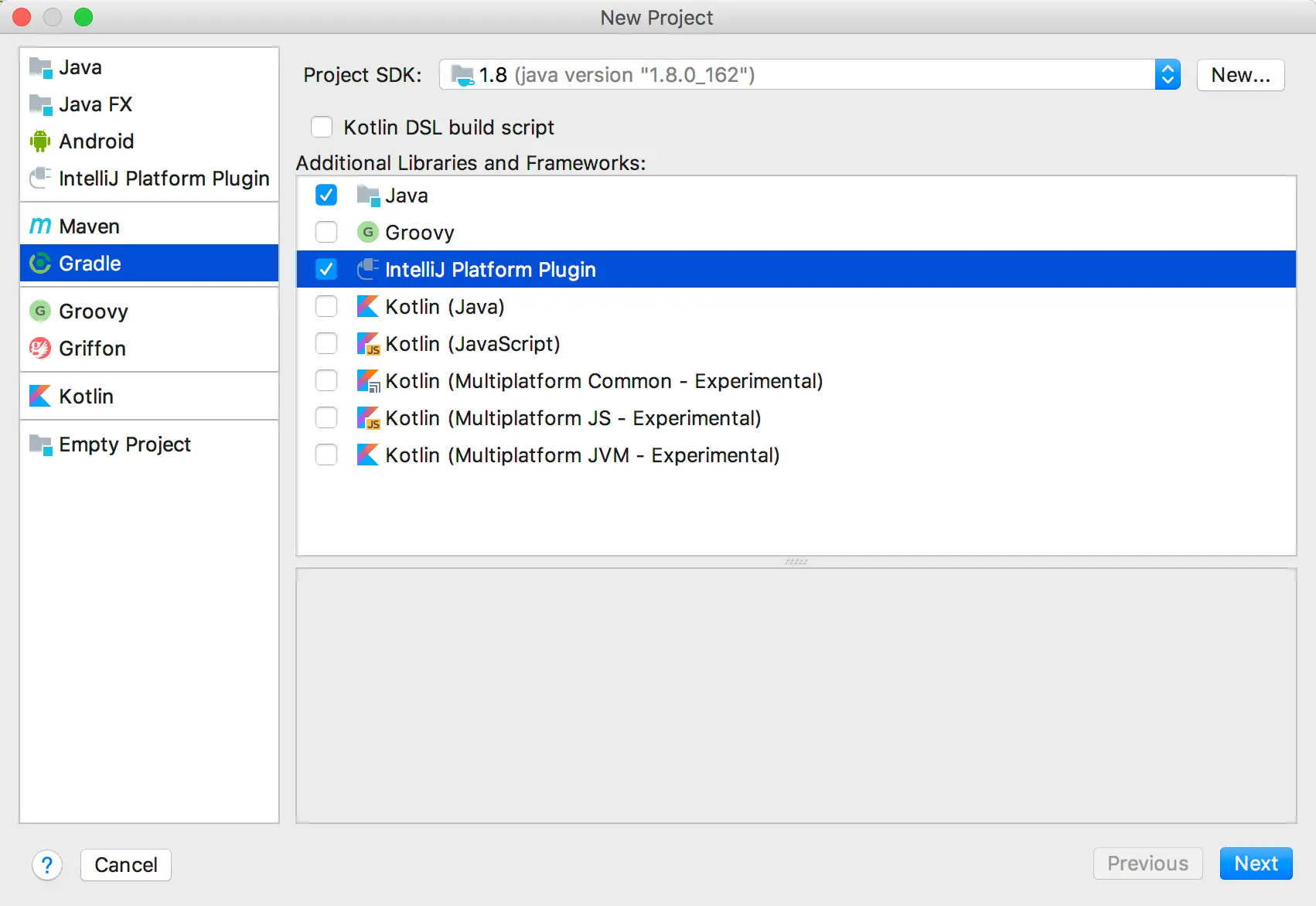This screenshot has width=1316, height=906.
Task: Close the New Project window
Action: coord(22,17)
